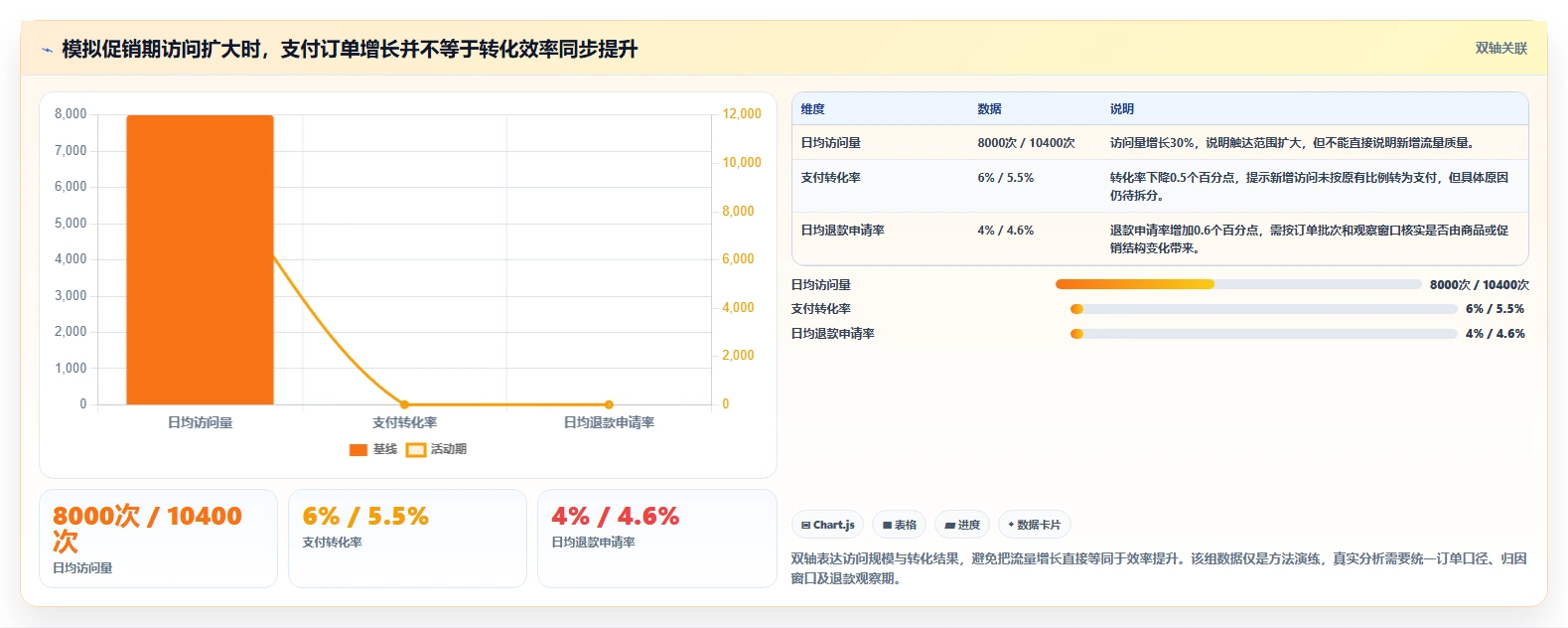Select the 表格 chip
Screen dimensions: 1568x628
point(899,525)
